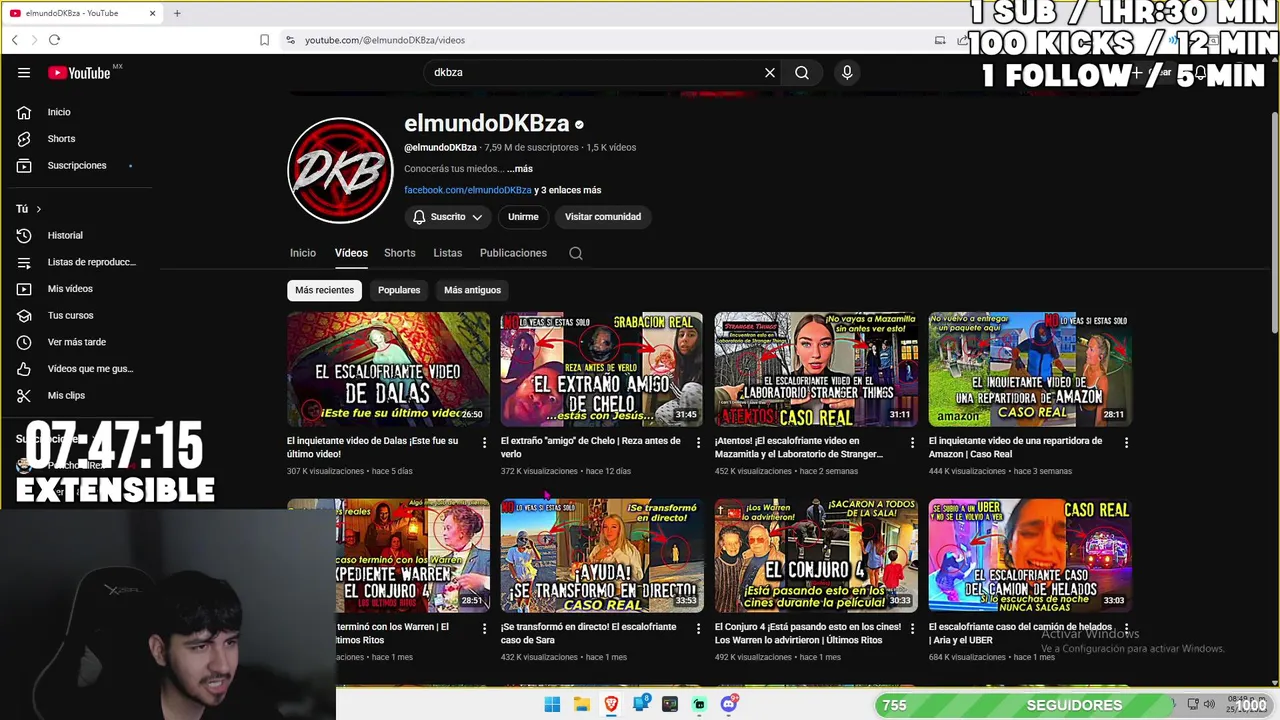The image size is (1280, 720).
Task: Open options for Chelo video
Action: click(699, 442)
